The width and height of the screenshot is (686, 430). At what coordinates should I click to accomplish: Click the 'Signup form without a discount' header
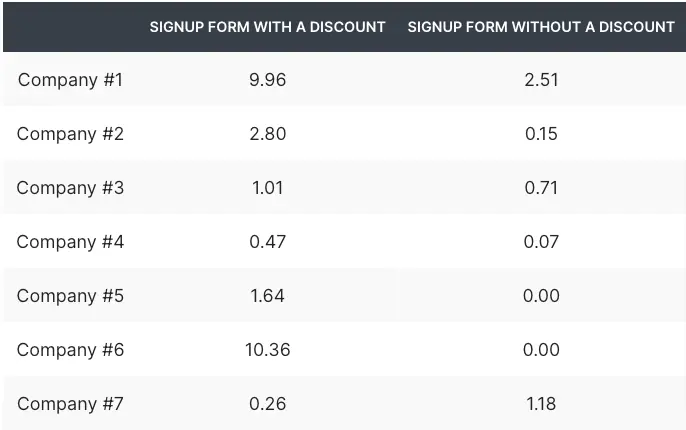point(541,27)
